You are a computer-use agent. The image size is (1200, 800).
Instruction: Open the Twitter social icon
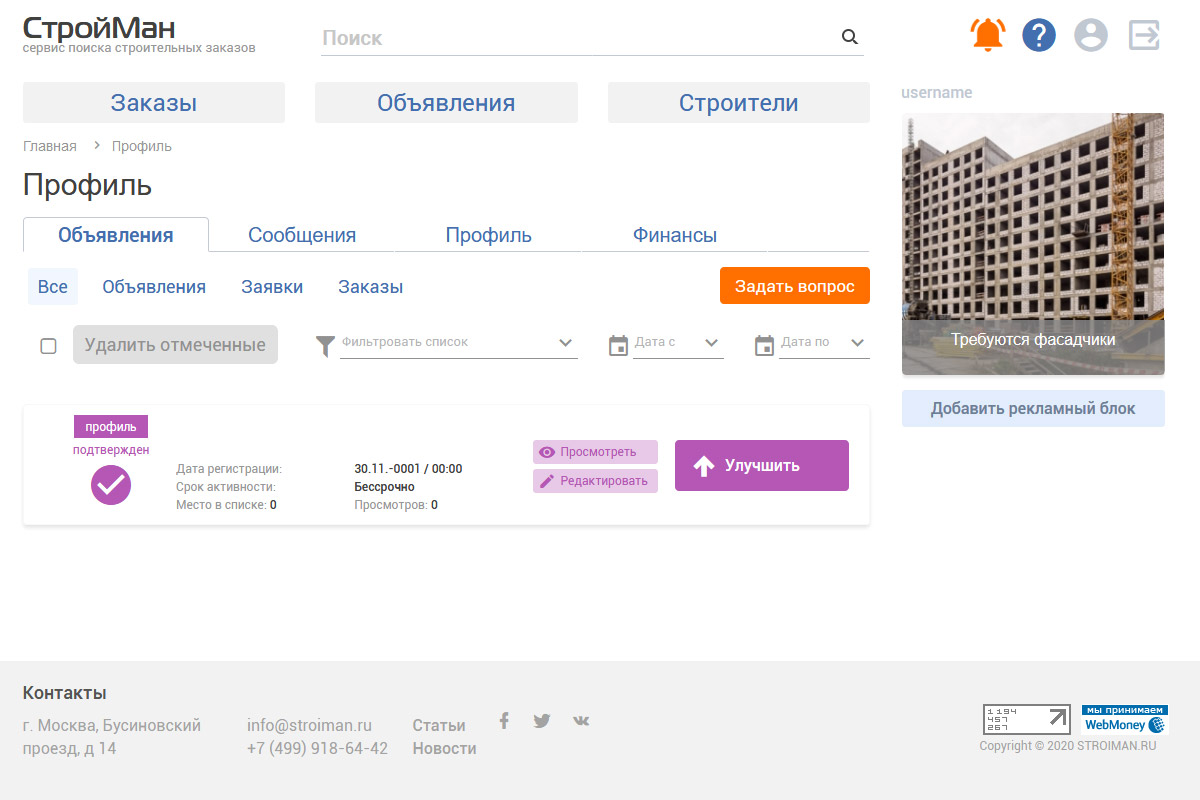click(542, 721)
